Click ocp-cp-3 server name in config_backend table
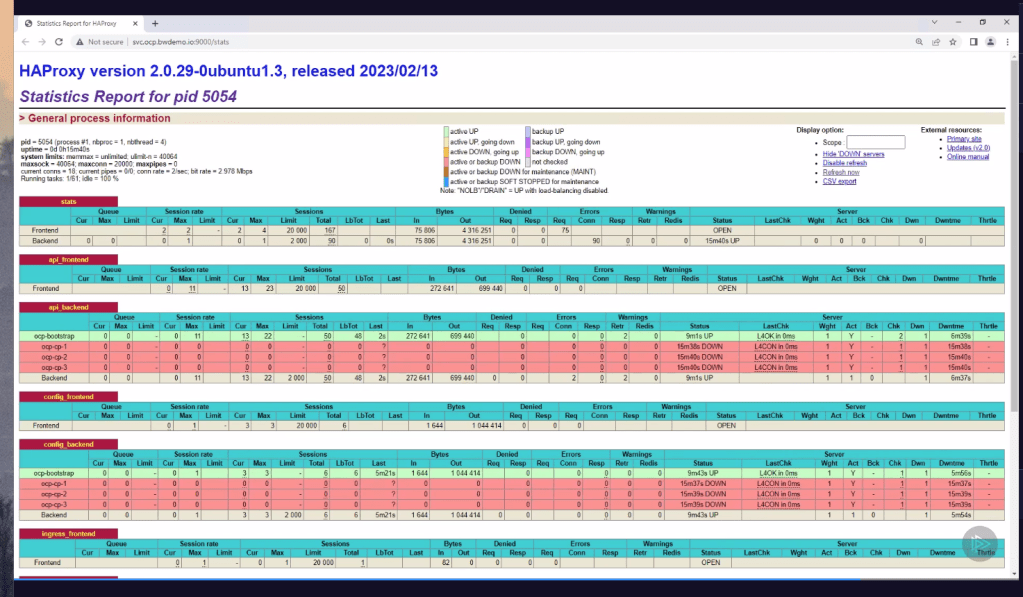This screenshot has height=597, width=1023. (54, 504)
